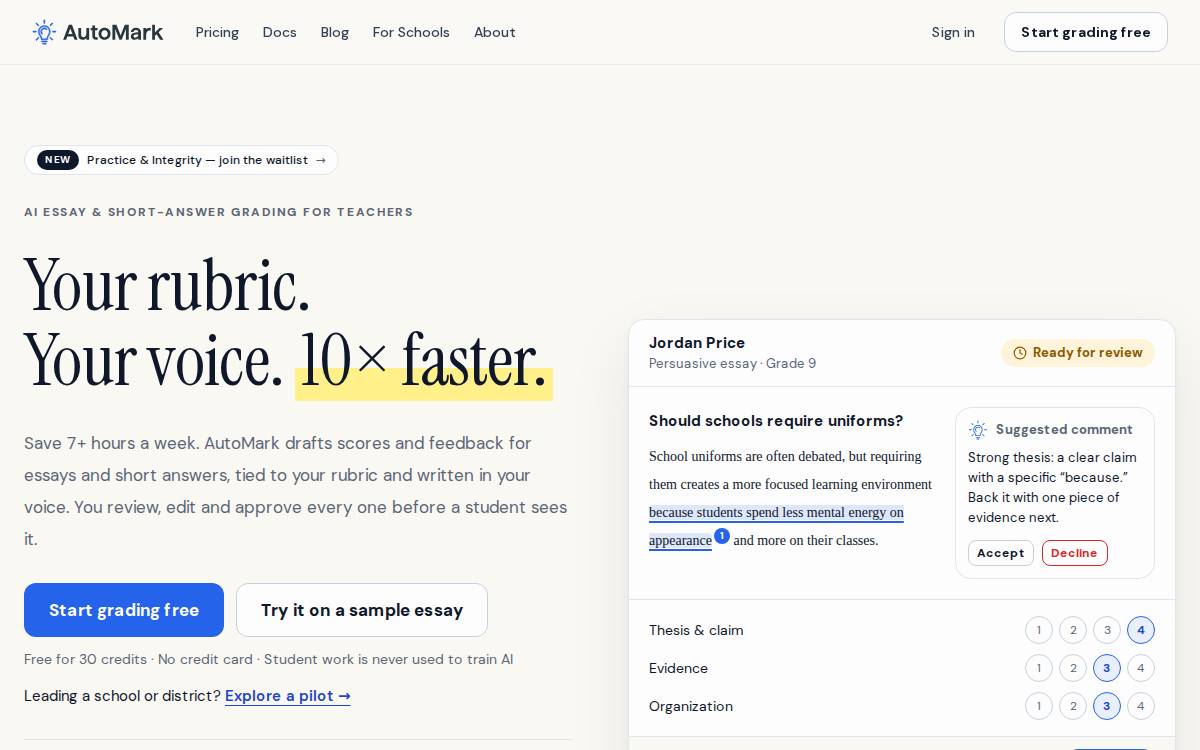The image size is (1200, 750).
Task: Set Evidence score to 4
Action: [x=1141, y=668]
